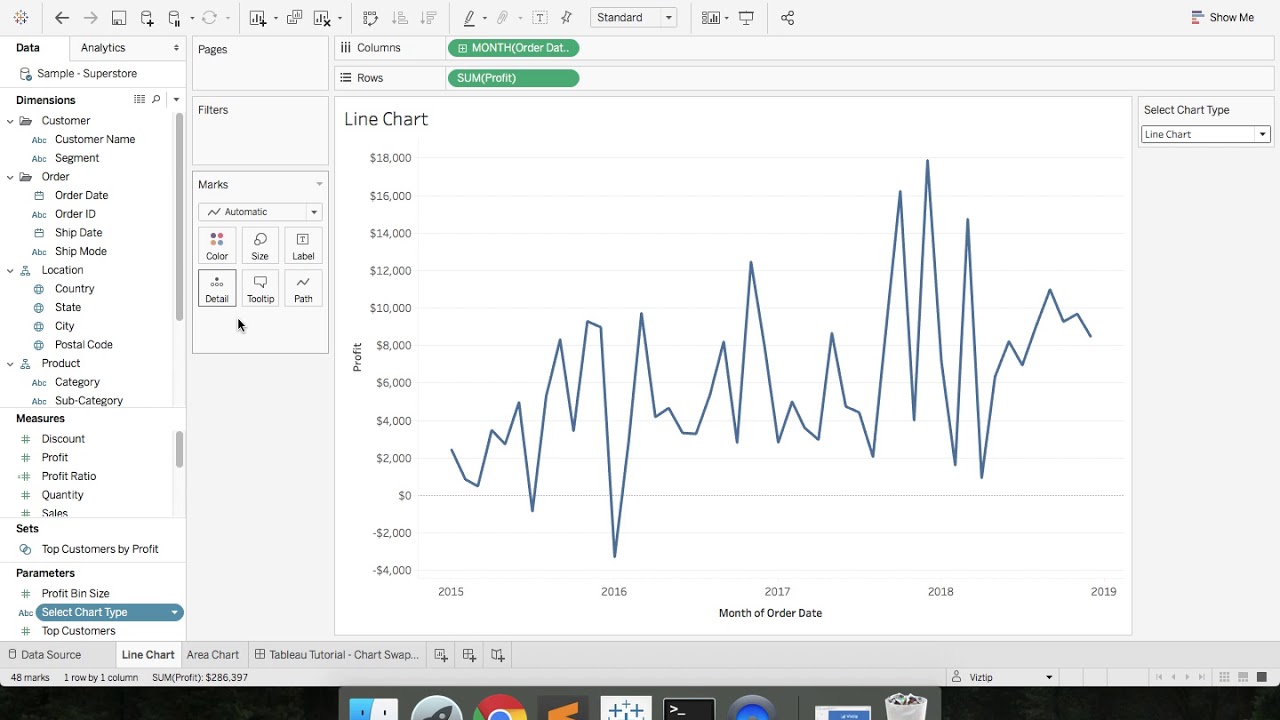
Task: Click the Label button on Marks card
Action: 303,246
